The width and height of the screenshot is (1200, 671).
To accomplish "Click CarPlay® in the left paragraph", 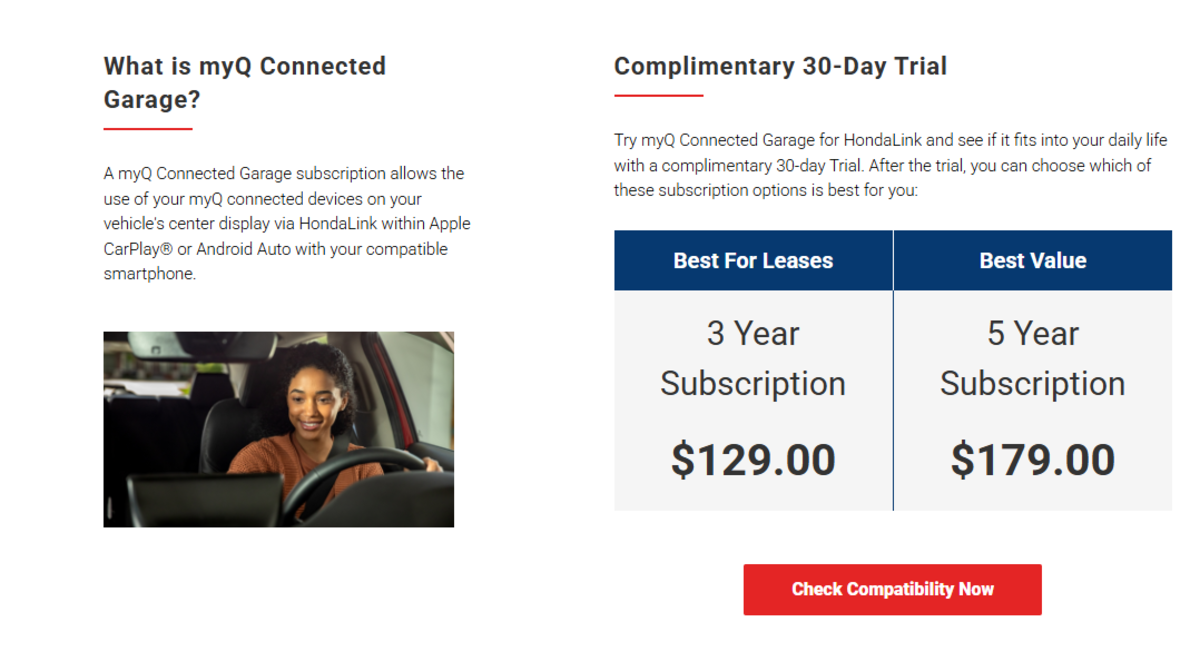I will (x=138, y=249).
